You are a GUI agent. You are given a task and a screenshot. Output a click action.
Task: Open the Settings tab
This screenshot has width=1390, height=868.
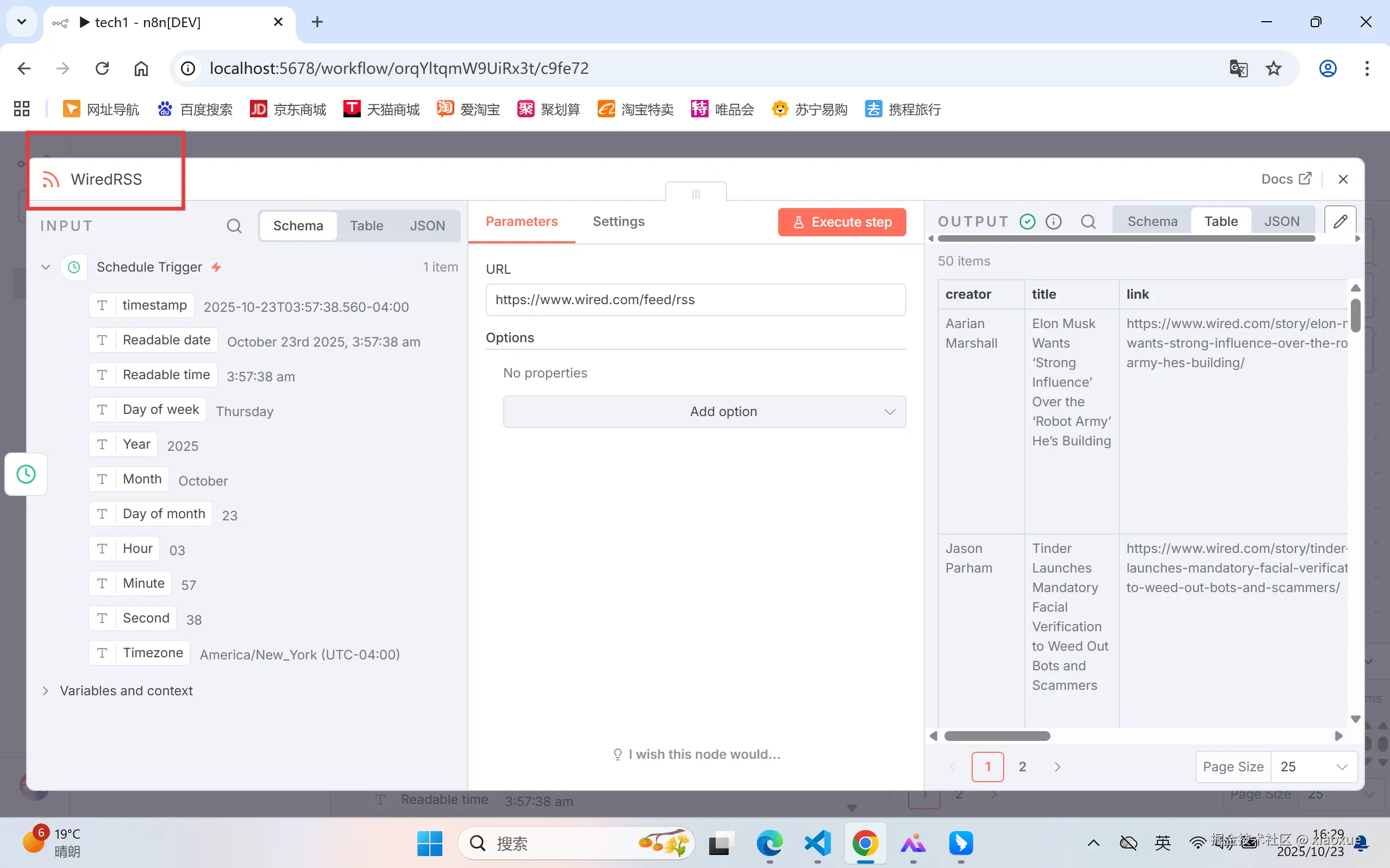pyautogui.click(x=618, y=222)
